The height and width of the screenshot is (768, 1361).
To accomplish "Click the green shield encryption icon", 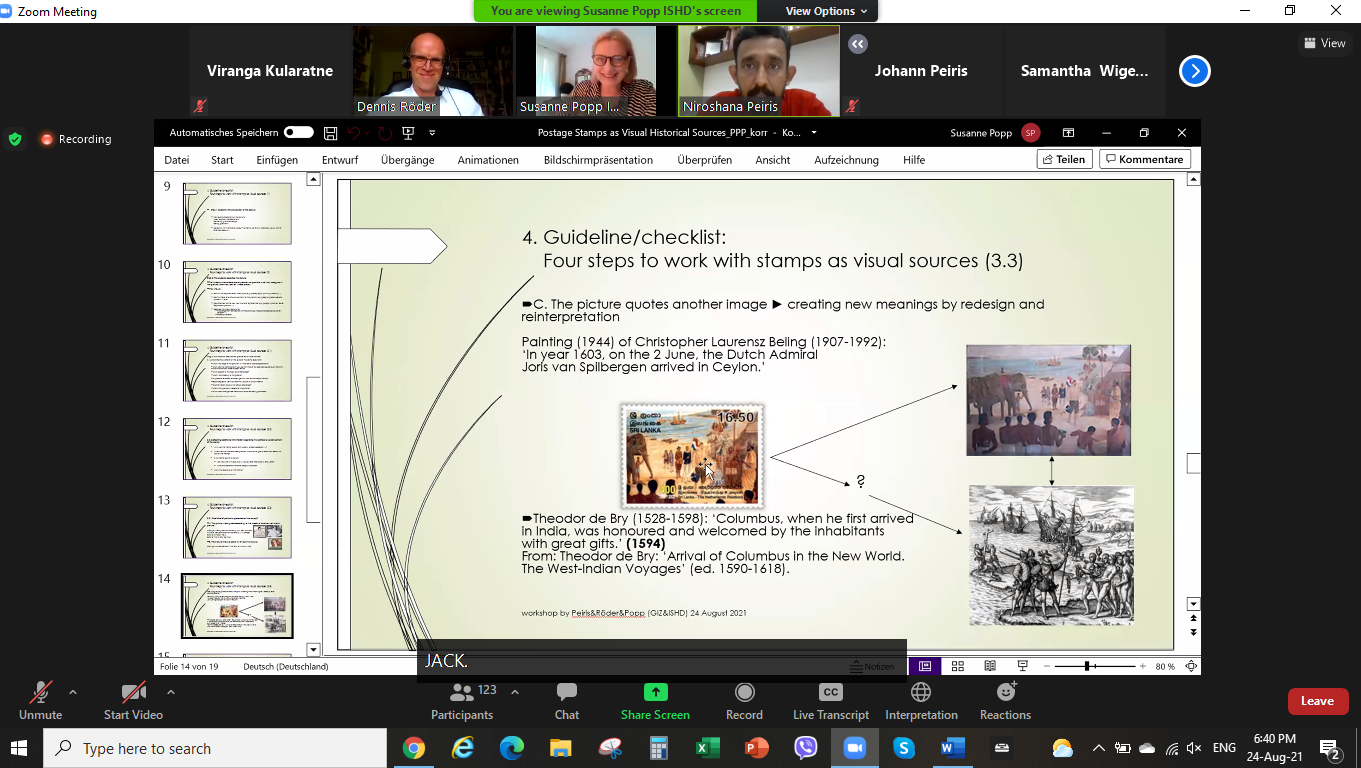I will point(15,139).
